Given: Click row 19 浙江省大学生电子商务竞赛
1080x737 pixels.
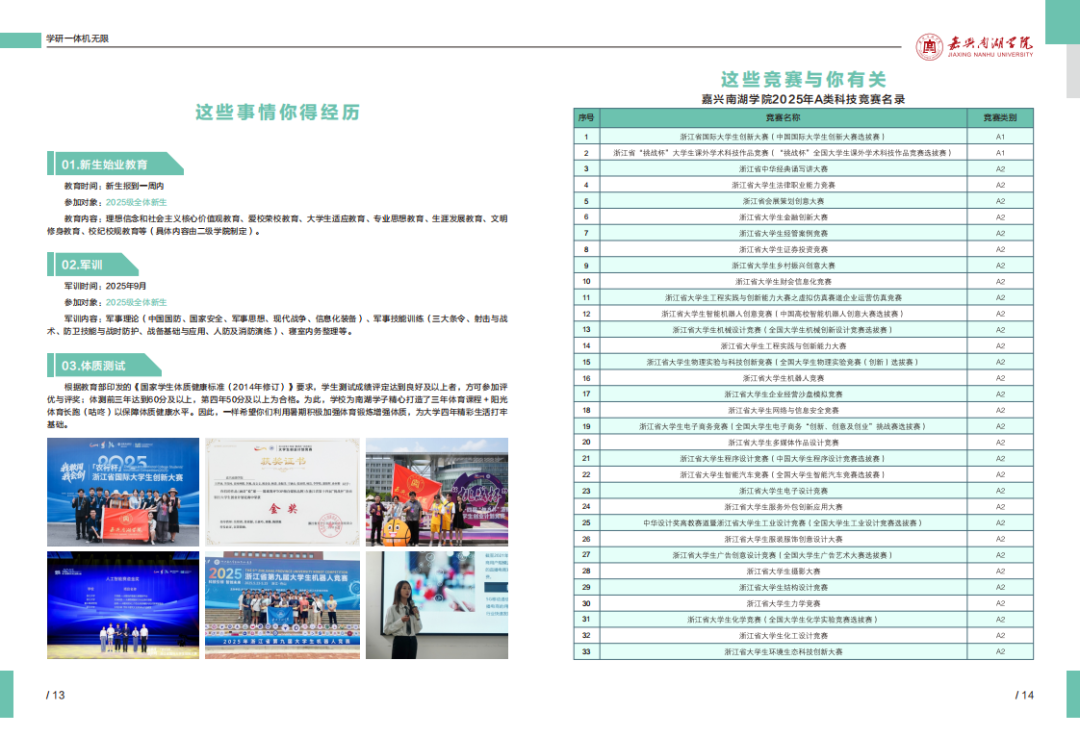Looking at the screenshot, I should 803,426.
